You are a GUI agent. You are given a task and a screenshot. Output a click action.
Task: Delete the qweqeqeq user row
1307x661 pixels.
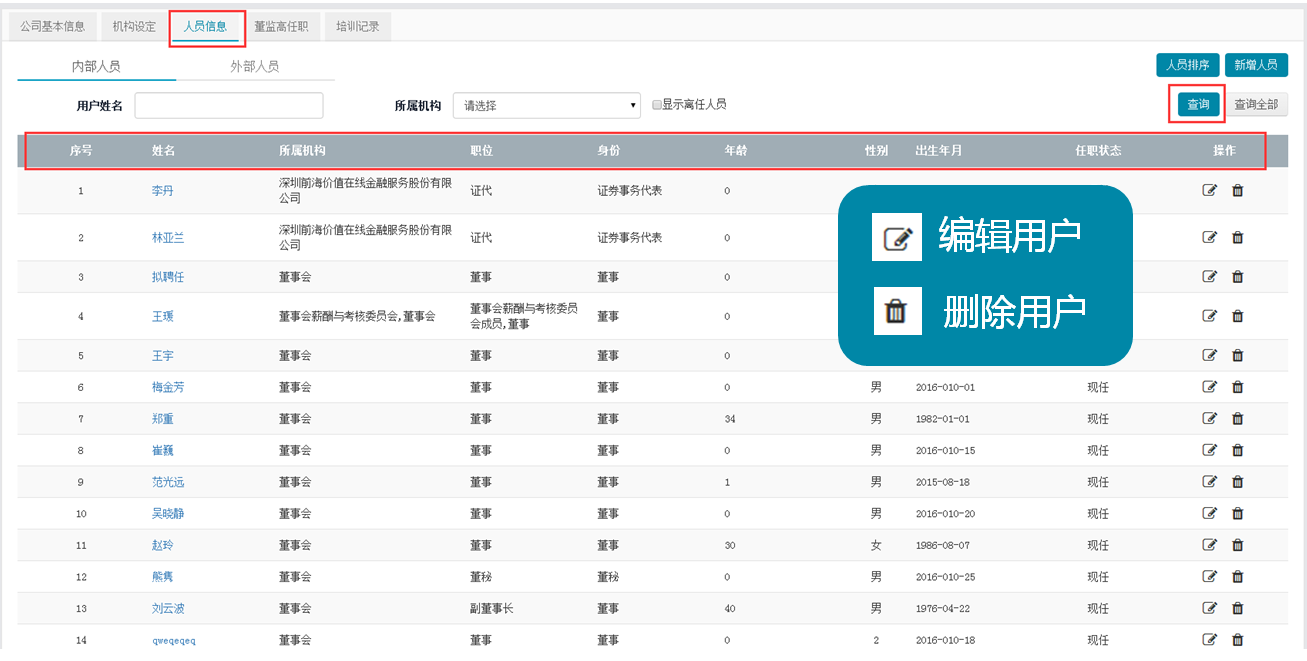point(1237,640)
